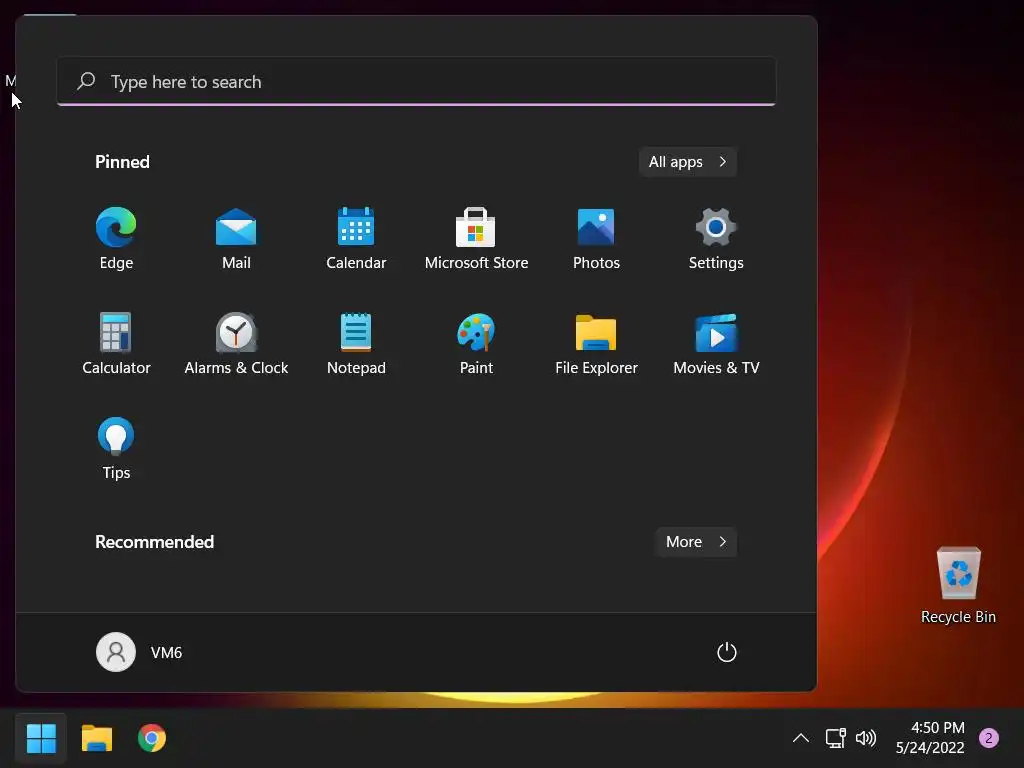The height and width of the screenshot is (768, 1024).
Task: Open Notepad
Action: pyautogui.click(x=356, y=343)
